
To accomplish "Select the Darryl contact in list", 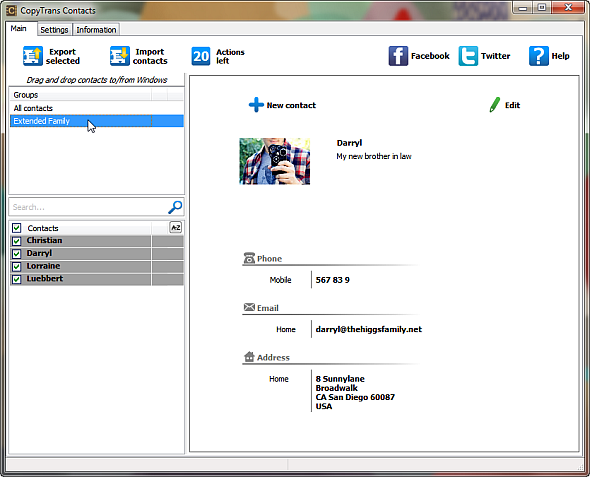I will pyautogui.click(x=39, y=253).
